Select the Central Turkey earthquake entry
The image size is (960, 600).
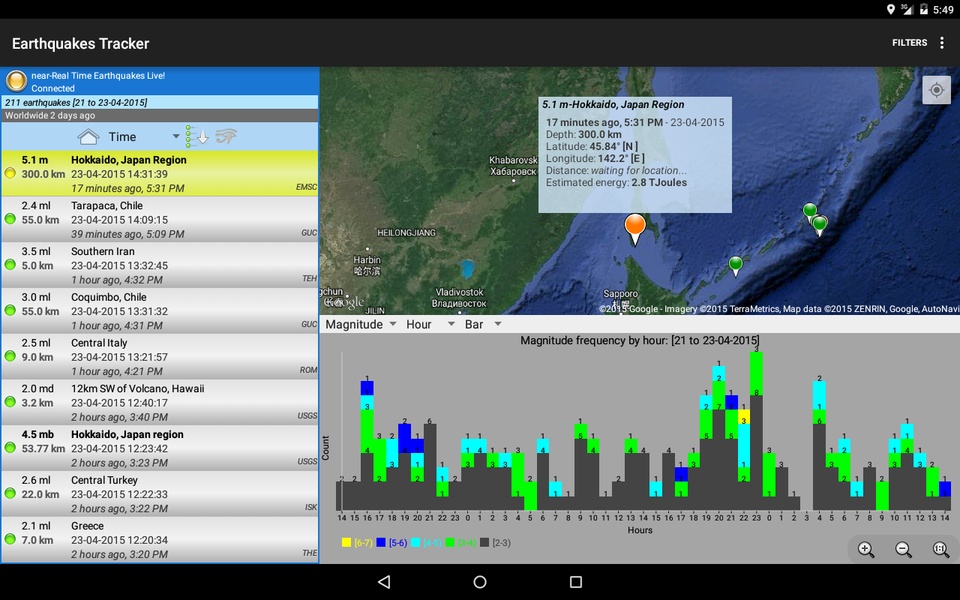[159, 494]
